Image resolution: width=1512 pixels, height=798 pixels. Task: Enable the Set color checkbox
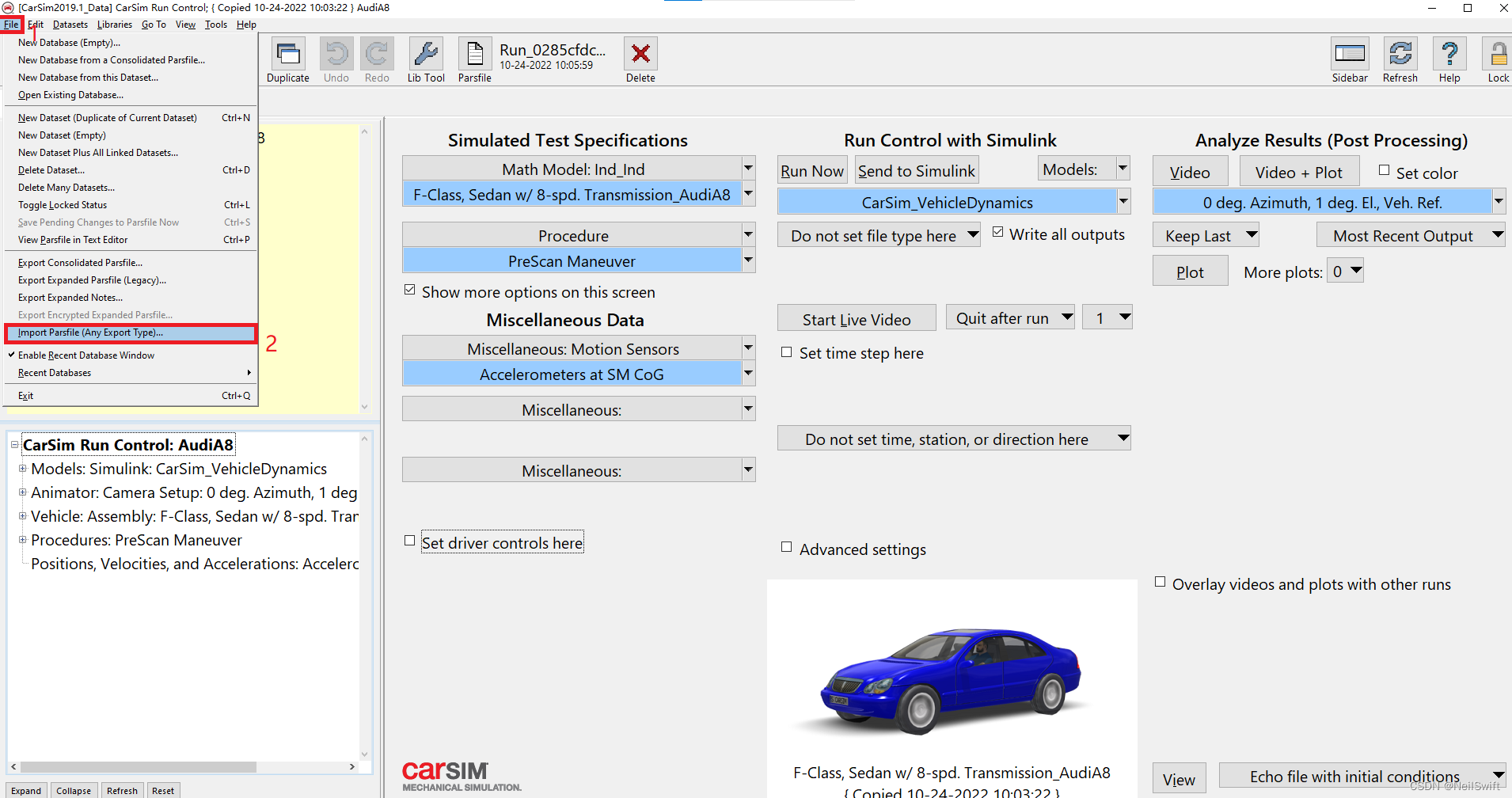pyautogui.click(x=1385, y=170)
